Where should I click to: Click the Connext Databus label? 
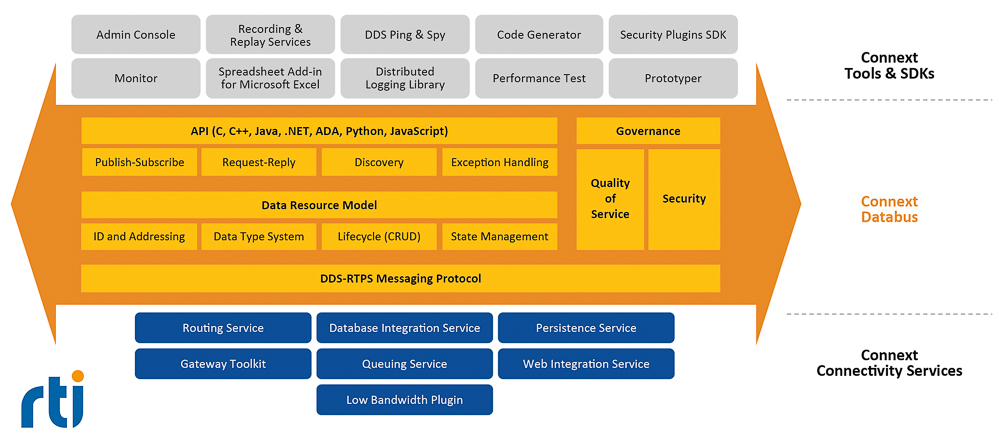point(889,209)
